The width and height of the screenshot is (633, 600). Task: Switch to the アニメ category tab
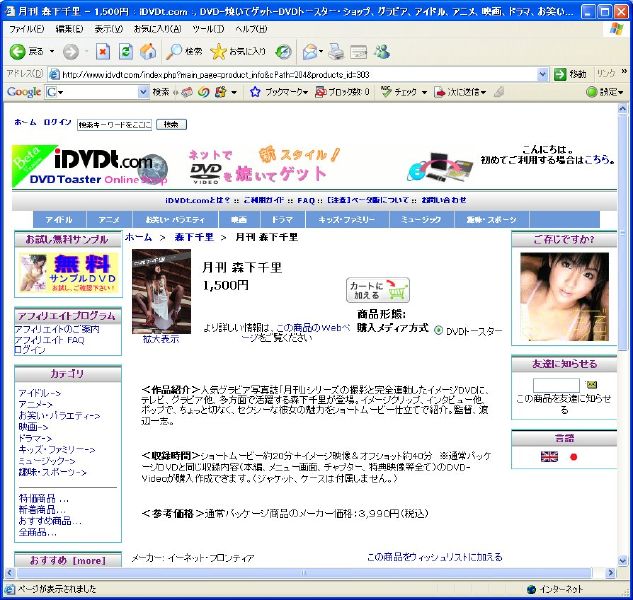108,219
